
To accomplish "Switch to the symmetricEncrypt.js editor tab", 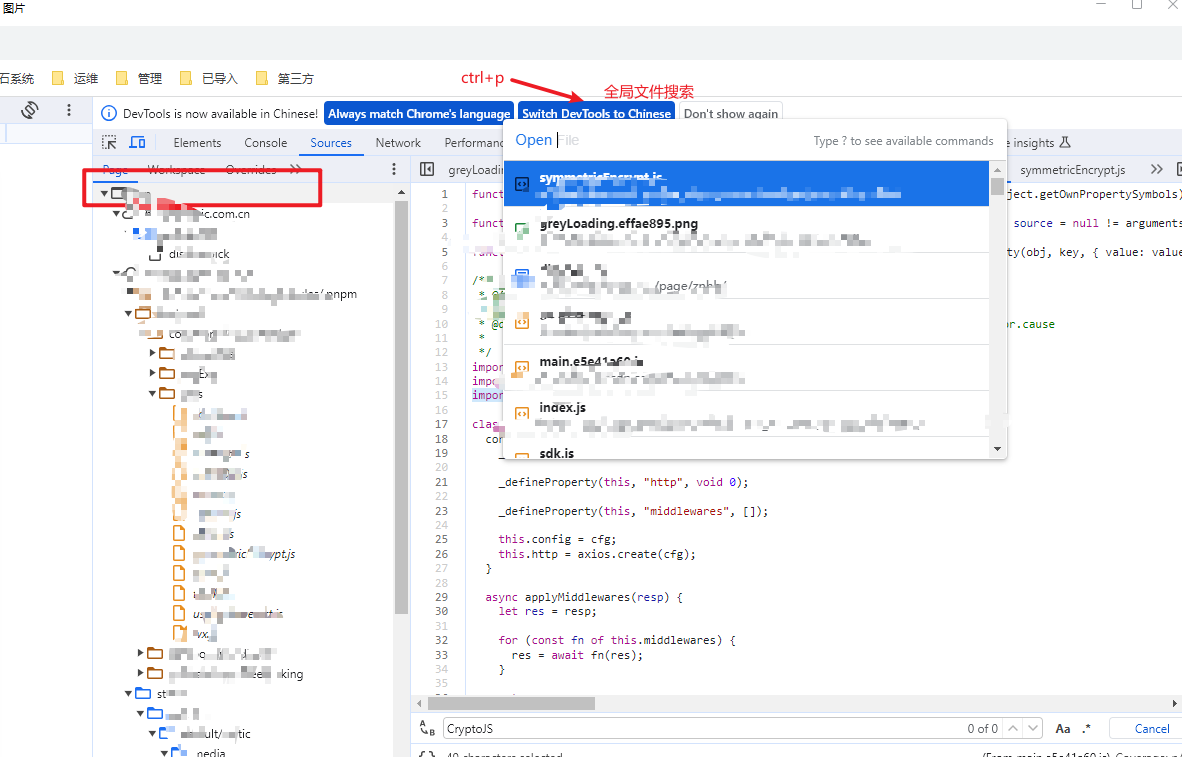I will coord(1072,170).
